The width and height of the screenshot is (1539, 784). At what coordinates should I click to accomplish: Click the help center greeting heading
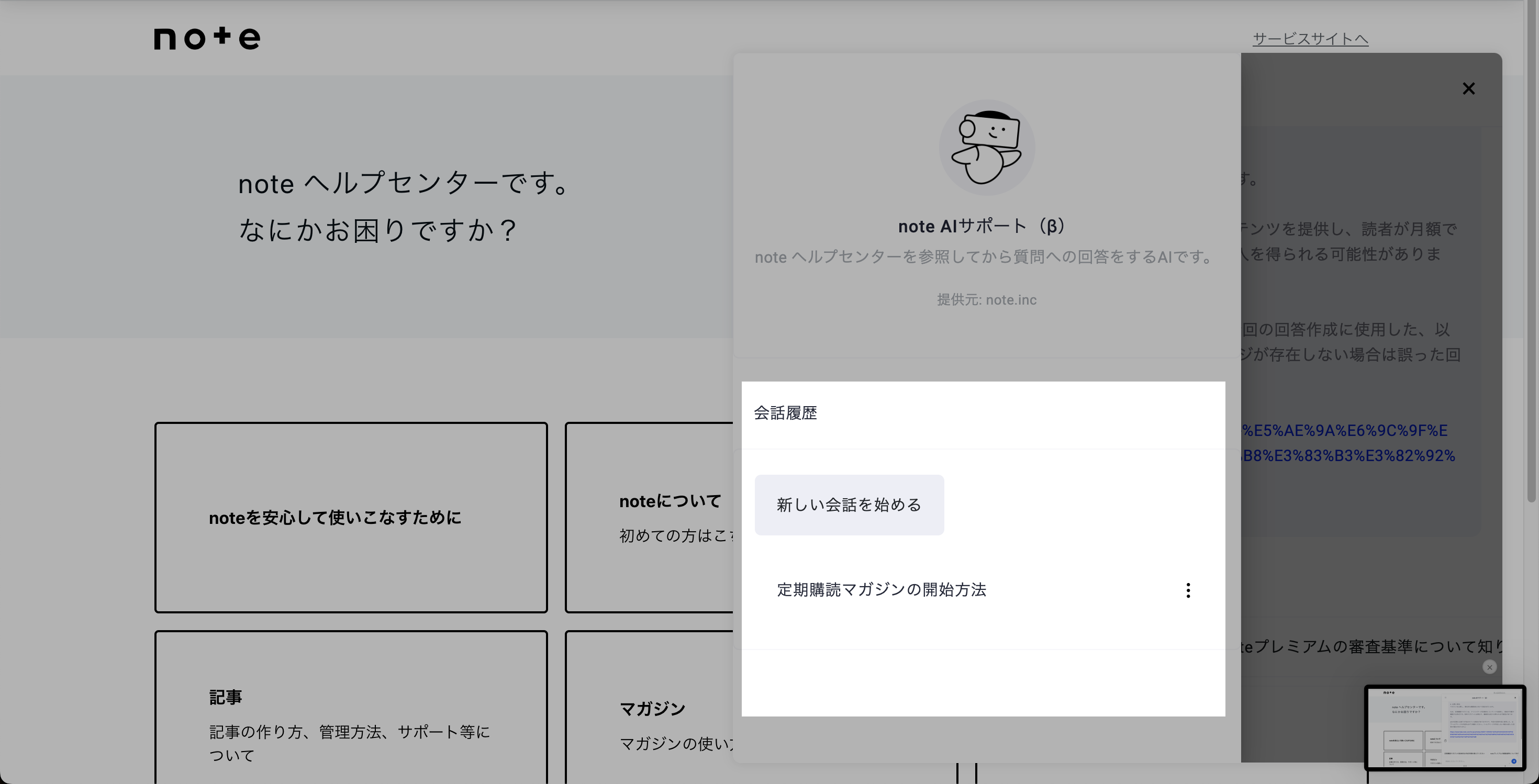(406, 206)
